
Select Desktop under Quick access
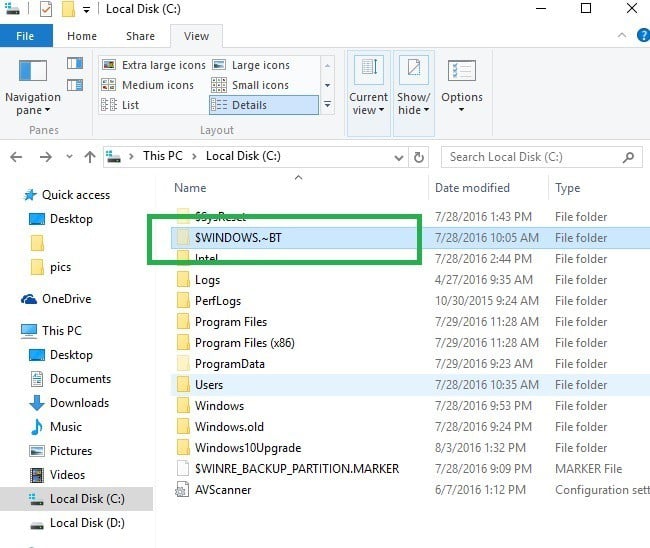61,219
